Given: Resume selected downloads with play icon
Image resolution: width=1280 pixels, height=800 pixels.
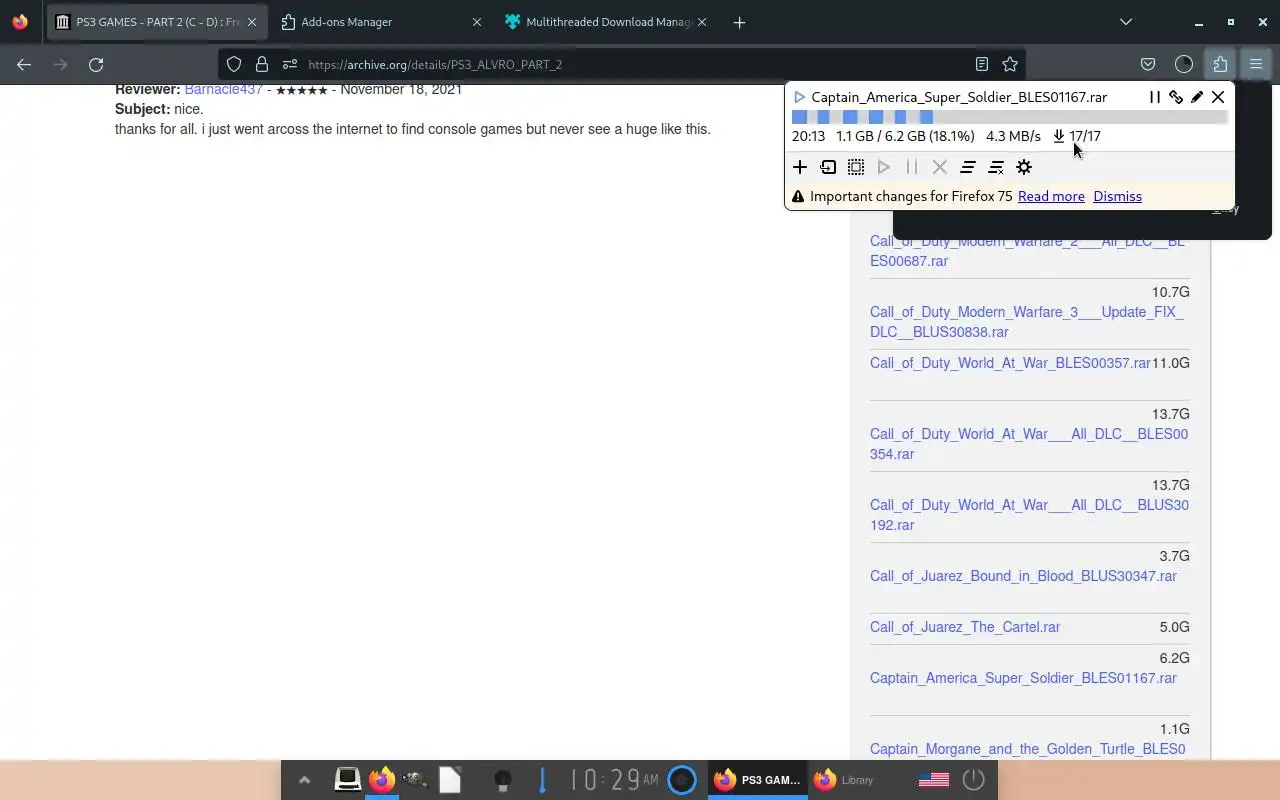Looking at the screenshot, I should [x=884, y=167].
